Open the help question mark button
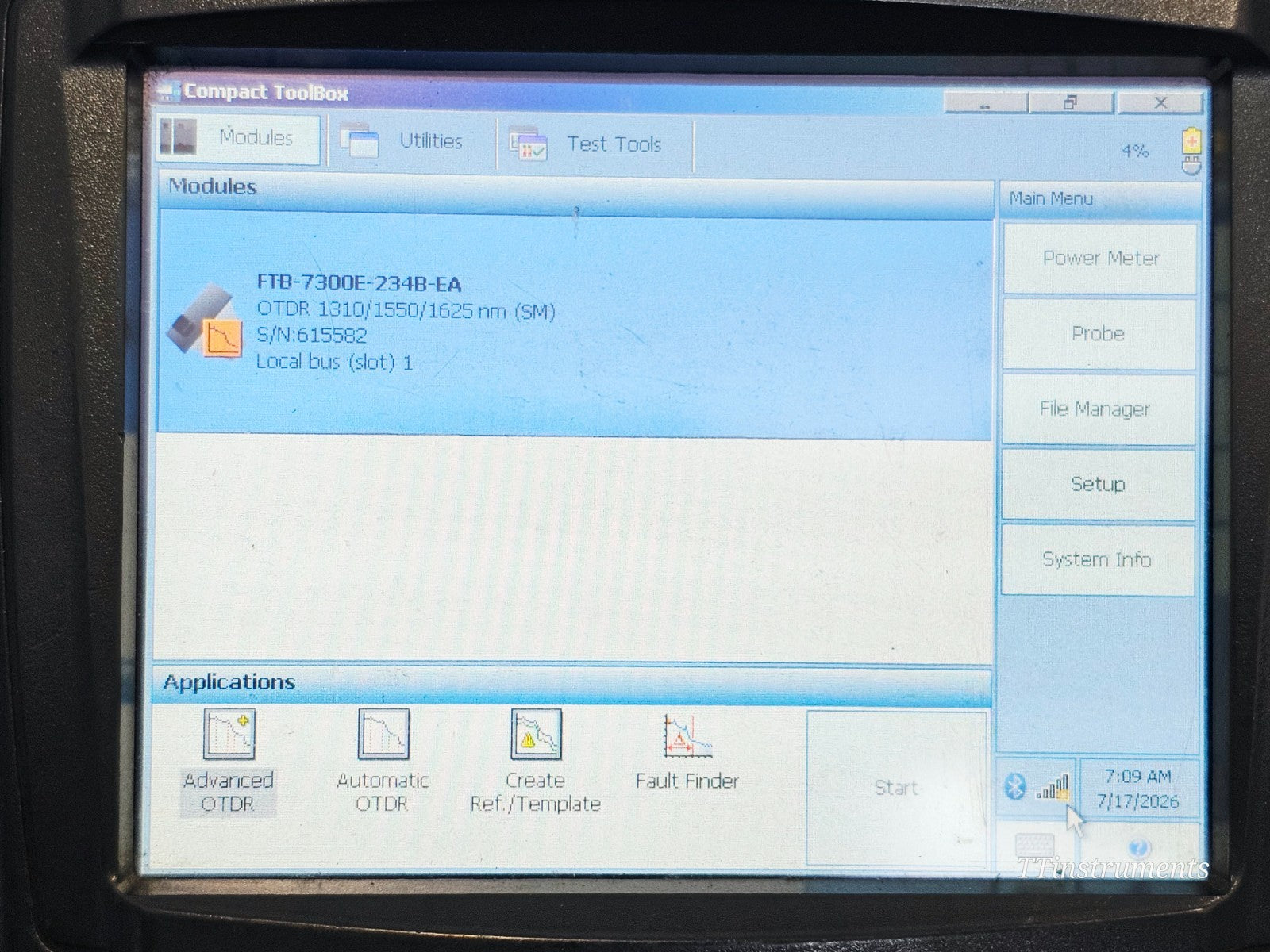The width and height of the screenshot is (1270, 952). (1139, 848)
